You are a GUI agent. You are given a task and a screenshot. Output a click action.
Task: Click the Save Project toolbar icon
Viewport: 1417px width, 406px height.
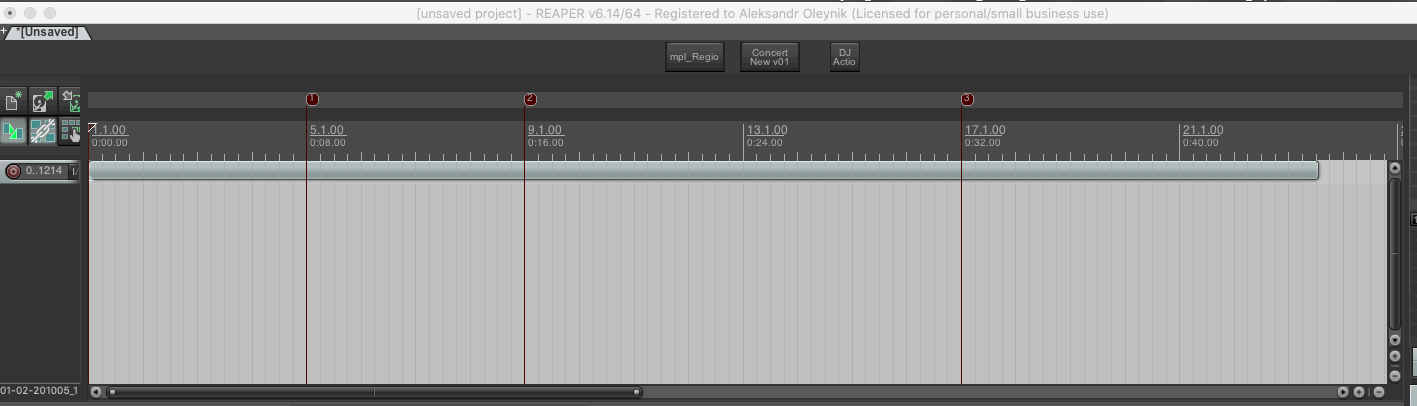[70, 101]
